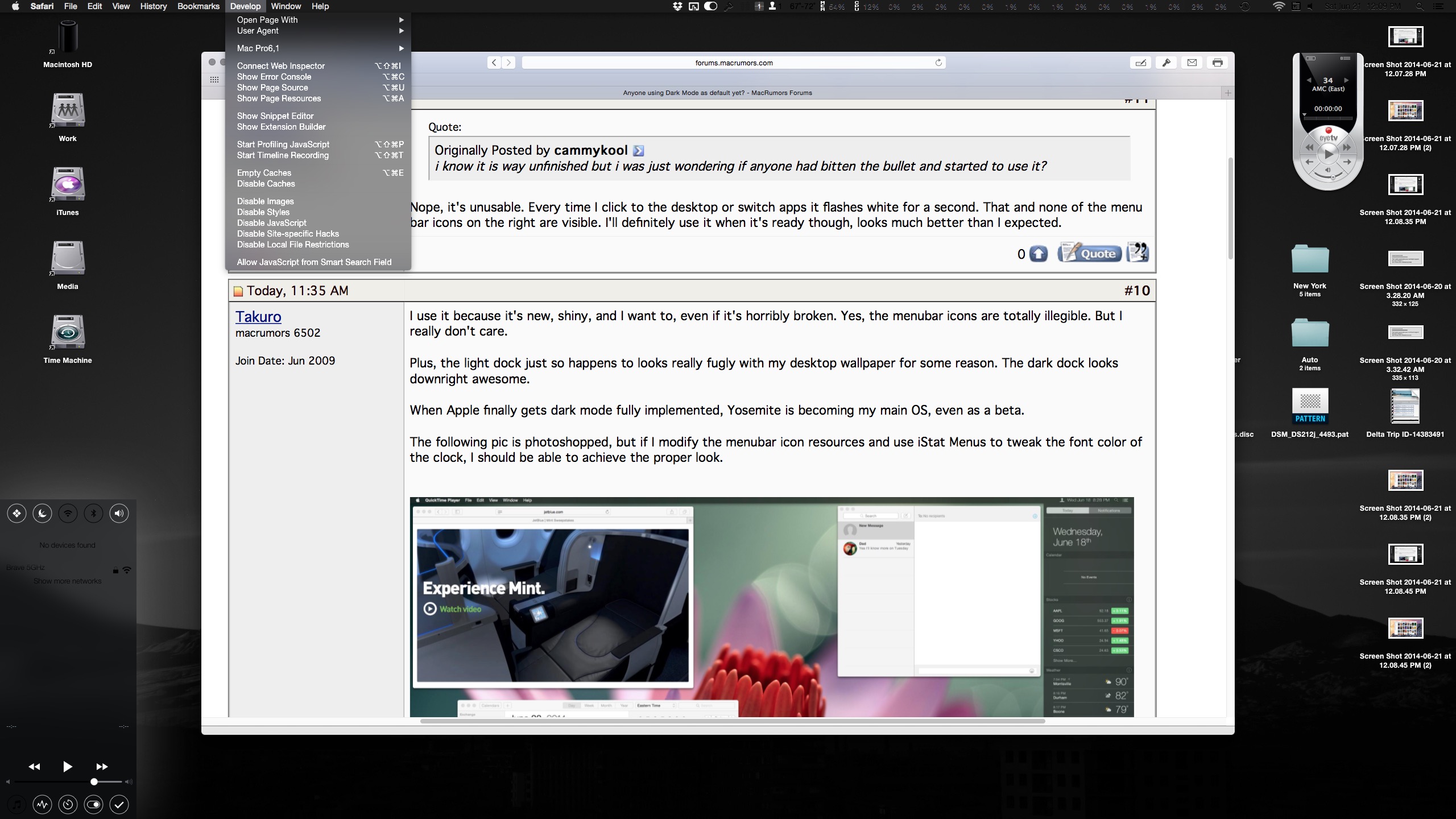Open a new Safari tab with plus
This screenshot has height=819, width=1456.
(1228, 93)
